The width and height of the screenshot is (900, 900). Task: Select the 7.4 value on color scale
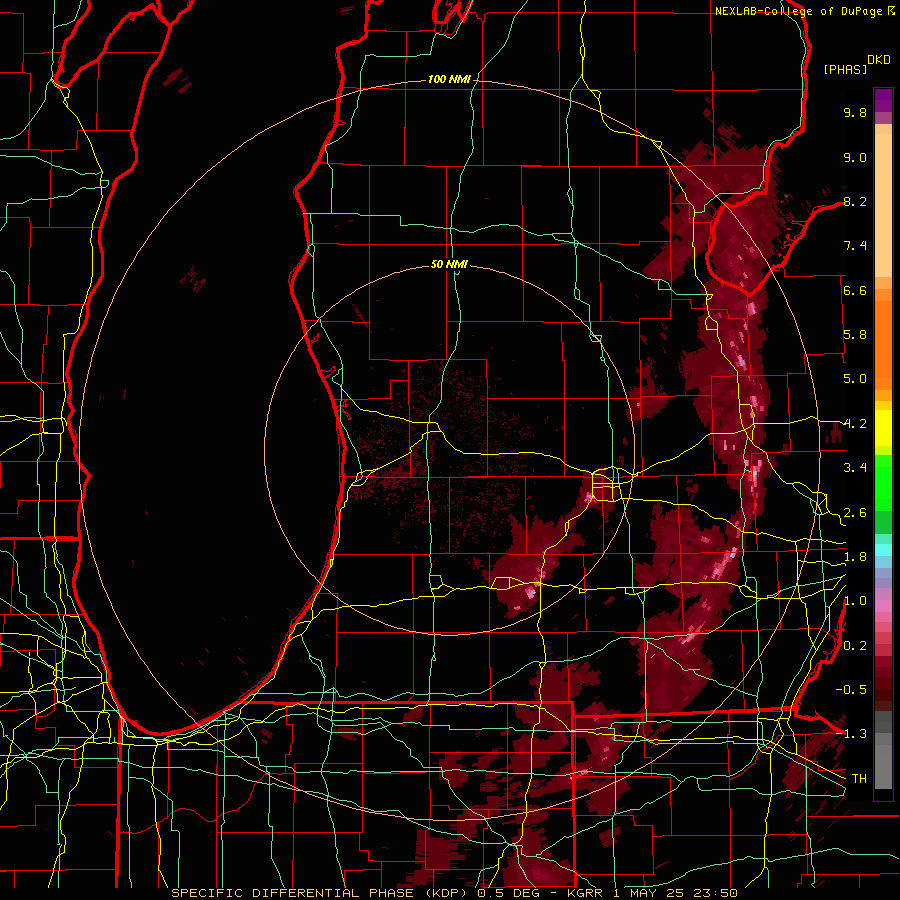(855, 246)
